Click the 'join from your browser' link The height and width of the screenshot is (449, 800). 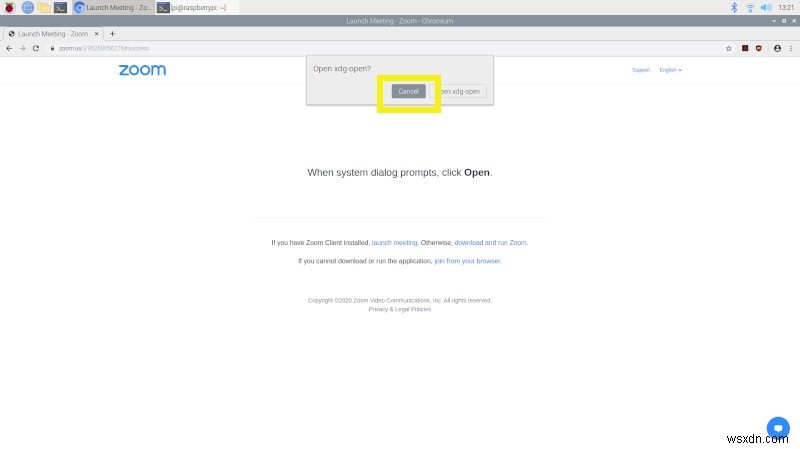click(x=467, y=261)
